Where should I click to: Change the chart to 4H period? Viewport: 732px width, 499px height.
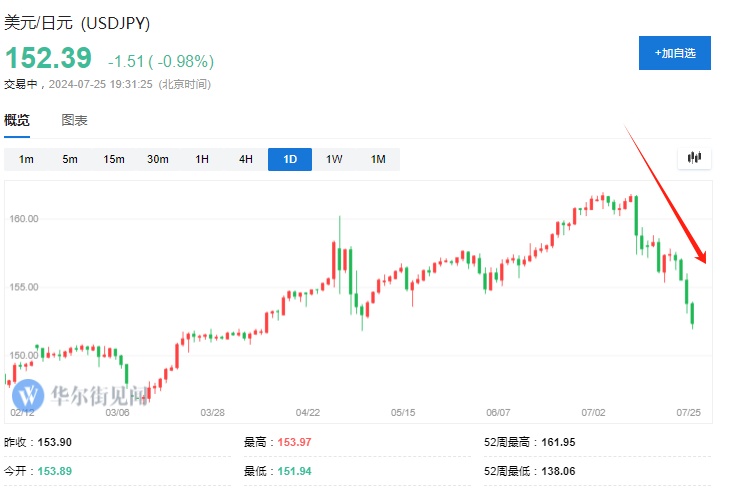[x=246, y=159]
